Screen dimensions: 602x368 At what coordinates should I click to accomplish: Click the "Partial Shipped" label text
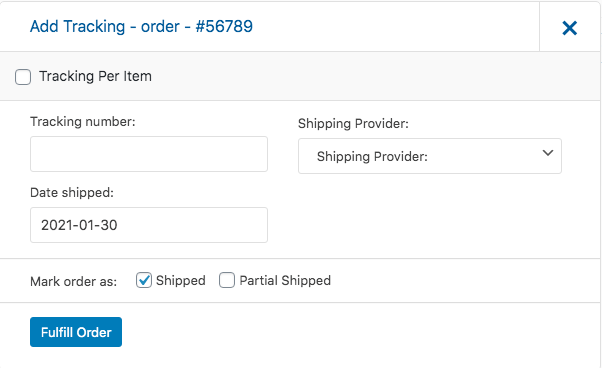coord(285,281)
